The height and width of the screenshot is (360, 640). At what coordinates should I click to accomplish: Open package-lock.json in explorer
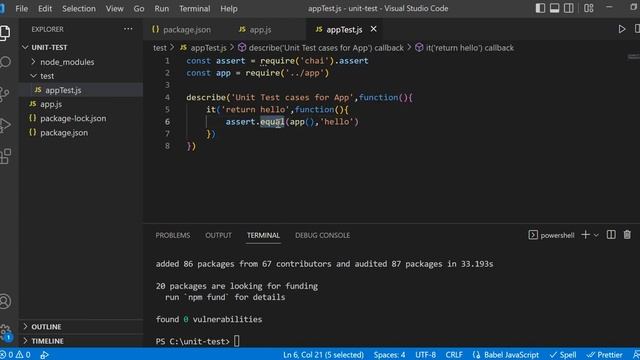tap(73, 118)
